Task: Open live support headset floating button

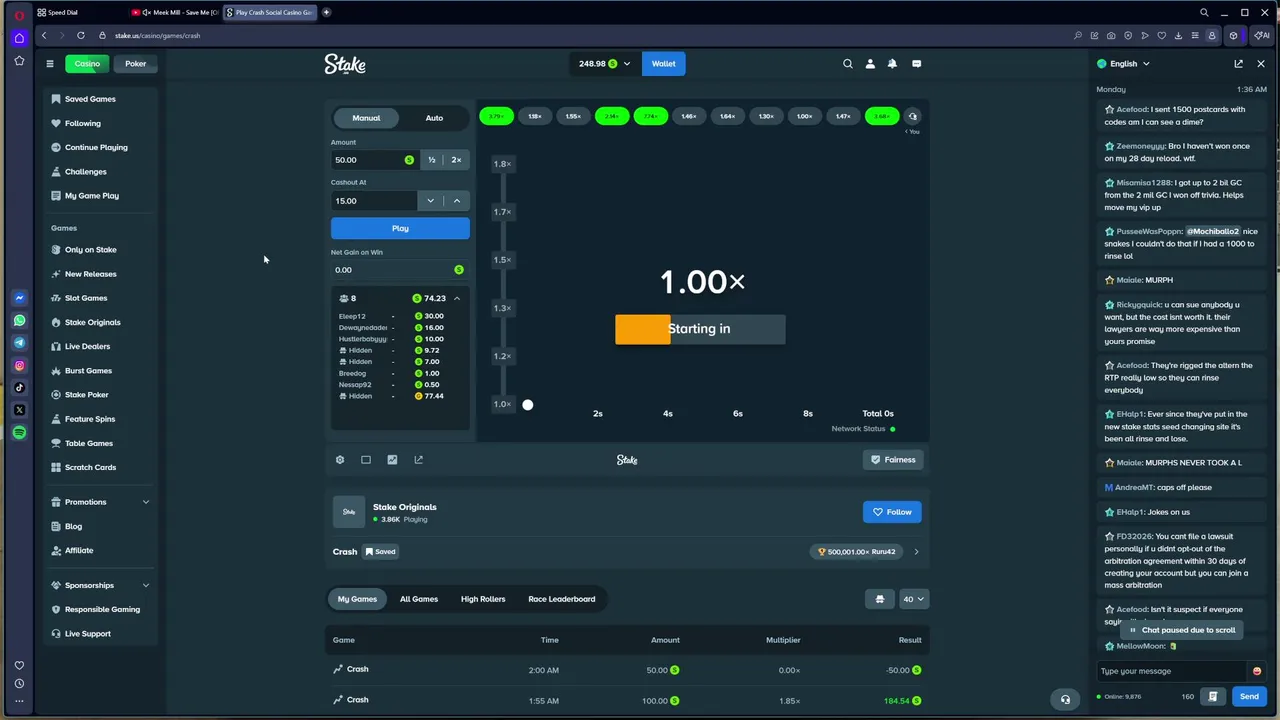Action: click(x=1065, y=700)
